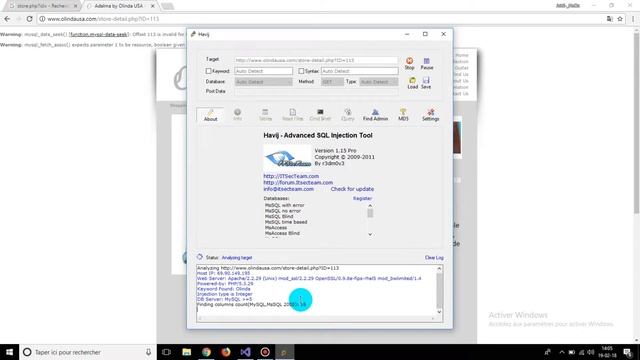Open Task View from taskbar
The image size is (640, 360).
point(167,352)
